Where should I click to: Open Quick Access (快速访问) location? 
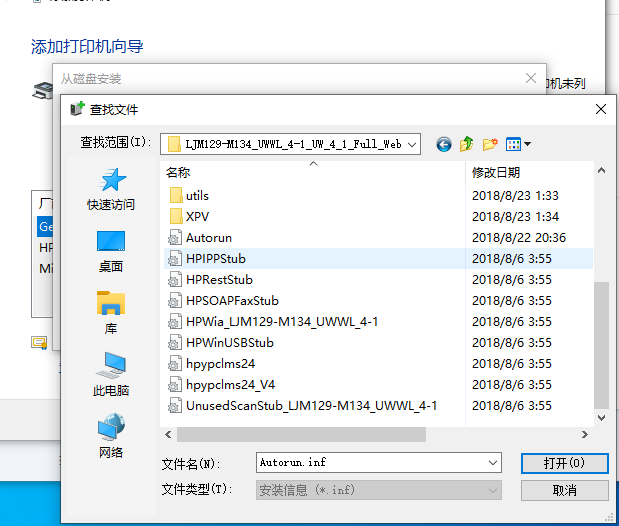(x=111, y=190)
